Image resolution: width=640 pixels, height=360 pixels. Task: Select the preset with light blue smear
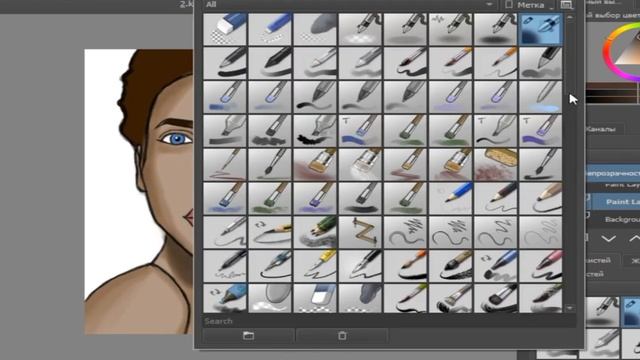541,97
